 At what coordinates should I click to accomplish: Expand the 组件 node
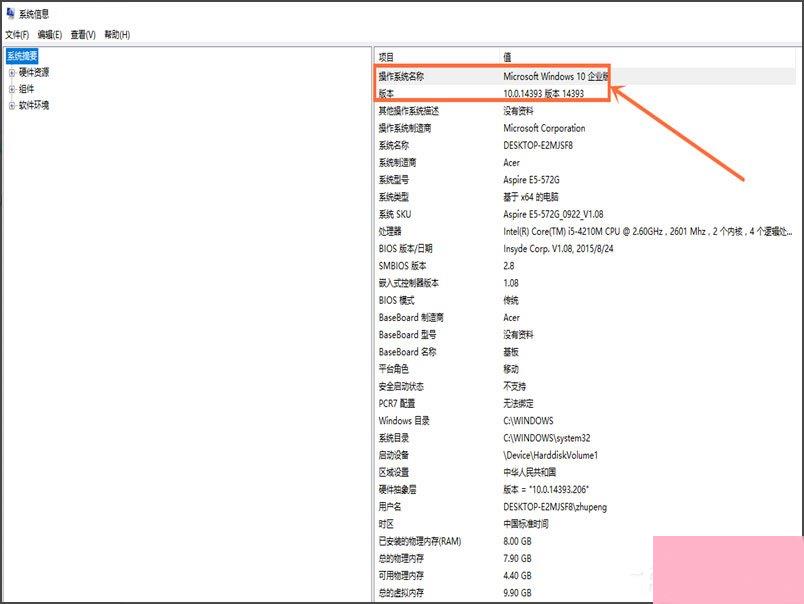point(12,89)
